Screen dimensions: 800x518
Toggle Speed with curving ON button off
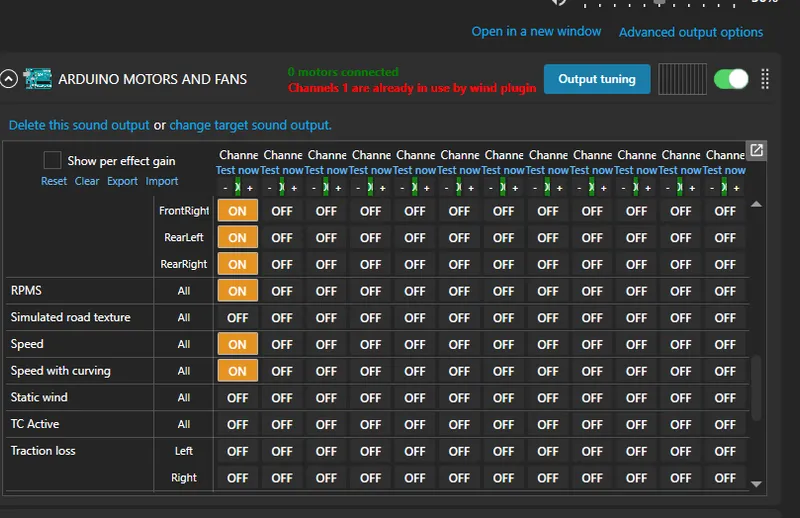pyautogui.click(x=237, y=371)
